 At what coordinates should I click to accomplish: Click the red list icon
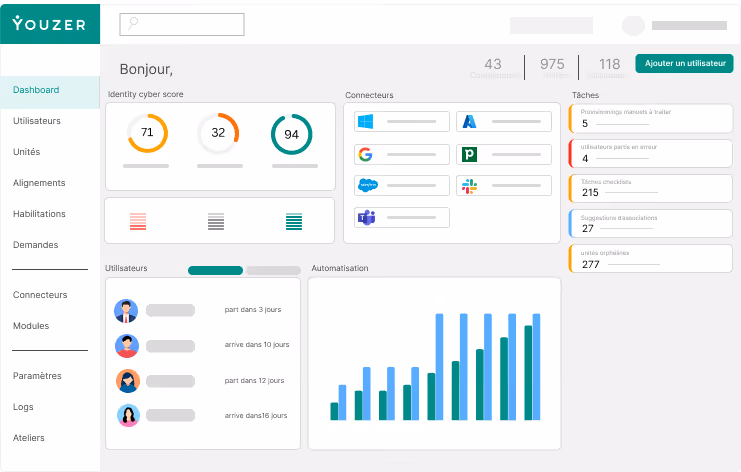138,221
